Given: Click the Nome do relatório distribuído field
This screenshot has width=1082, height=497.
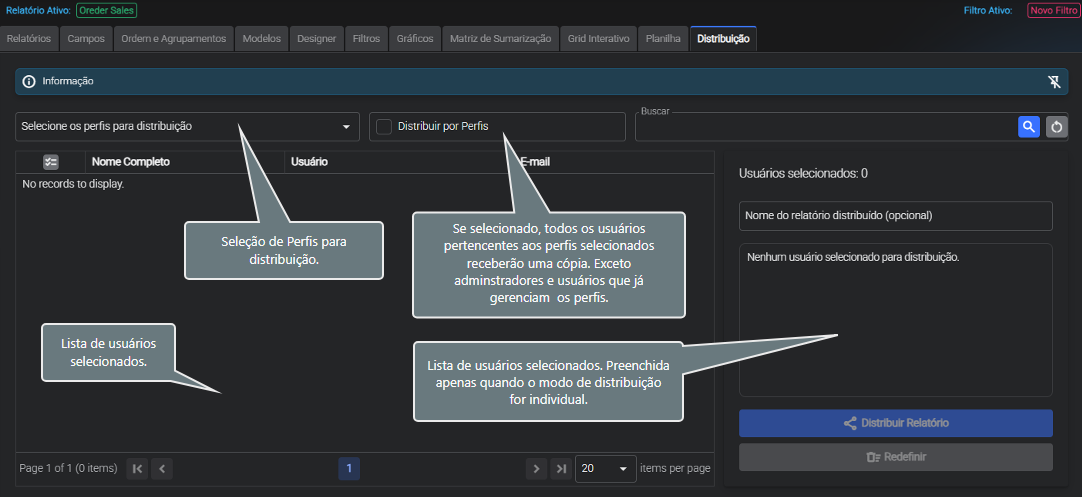Looking at the screenshot, I should coord(896,216).
